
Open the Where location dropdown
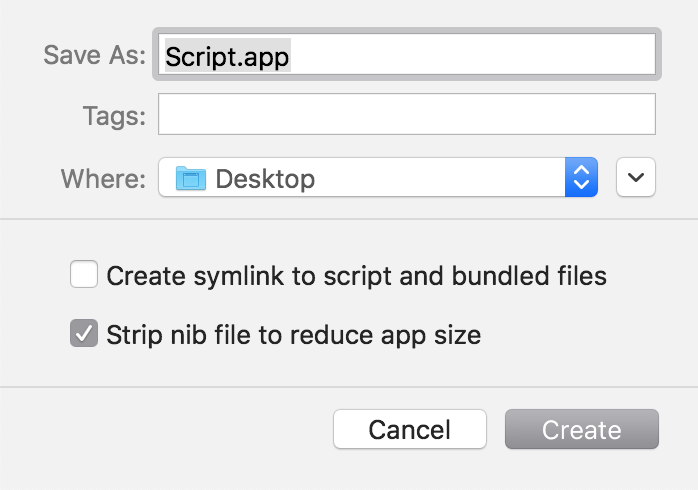(x=378, y=179)
